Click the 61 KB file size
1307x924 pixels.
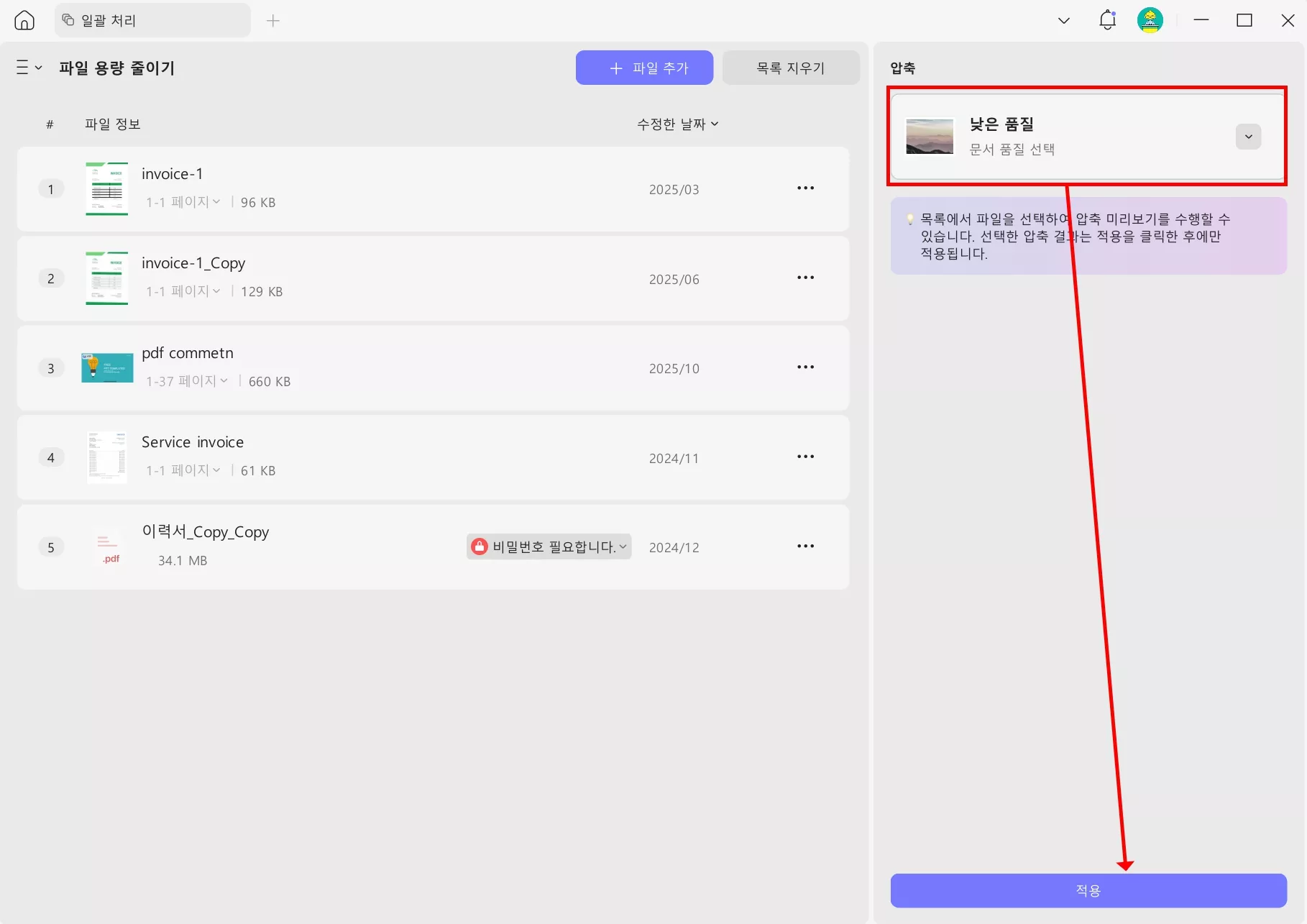(258, 471)
